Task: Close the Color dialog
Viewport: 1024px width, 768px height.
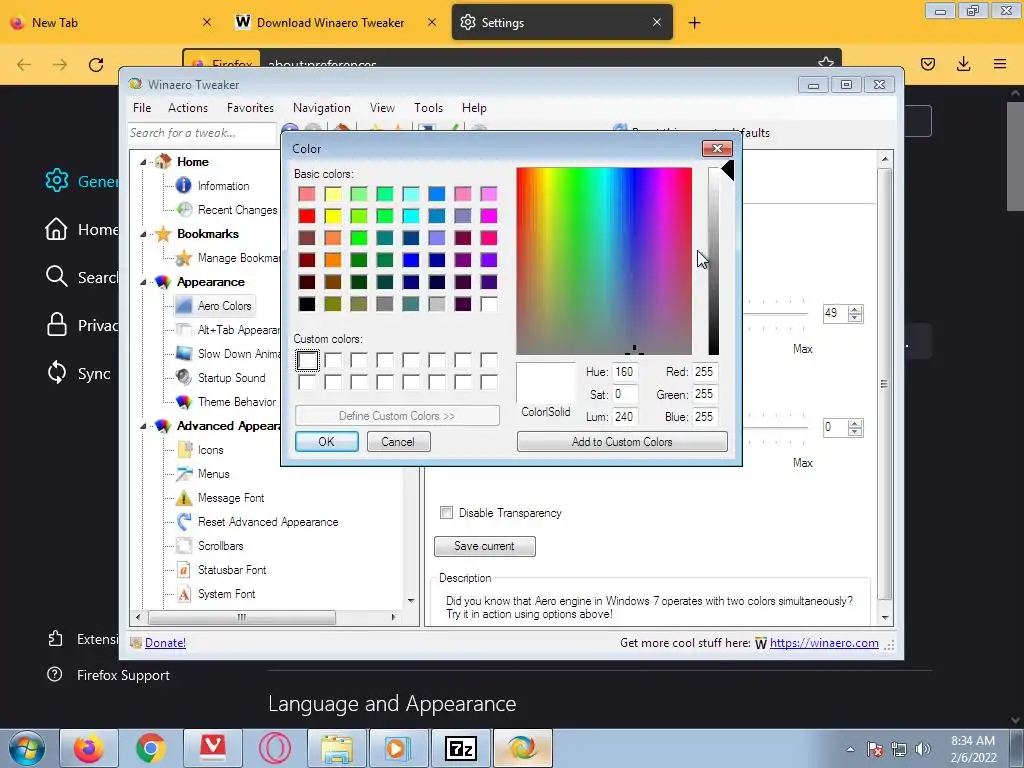Action: coord(717,148)
